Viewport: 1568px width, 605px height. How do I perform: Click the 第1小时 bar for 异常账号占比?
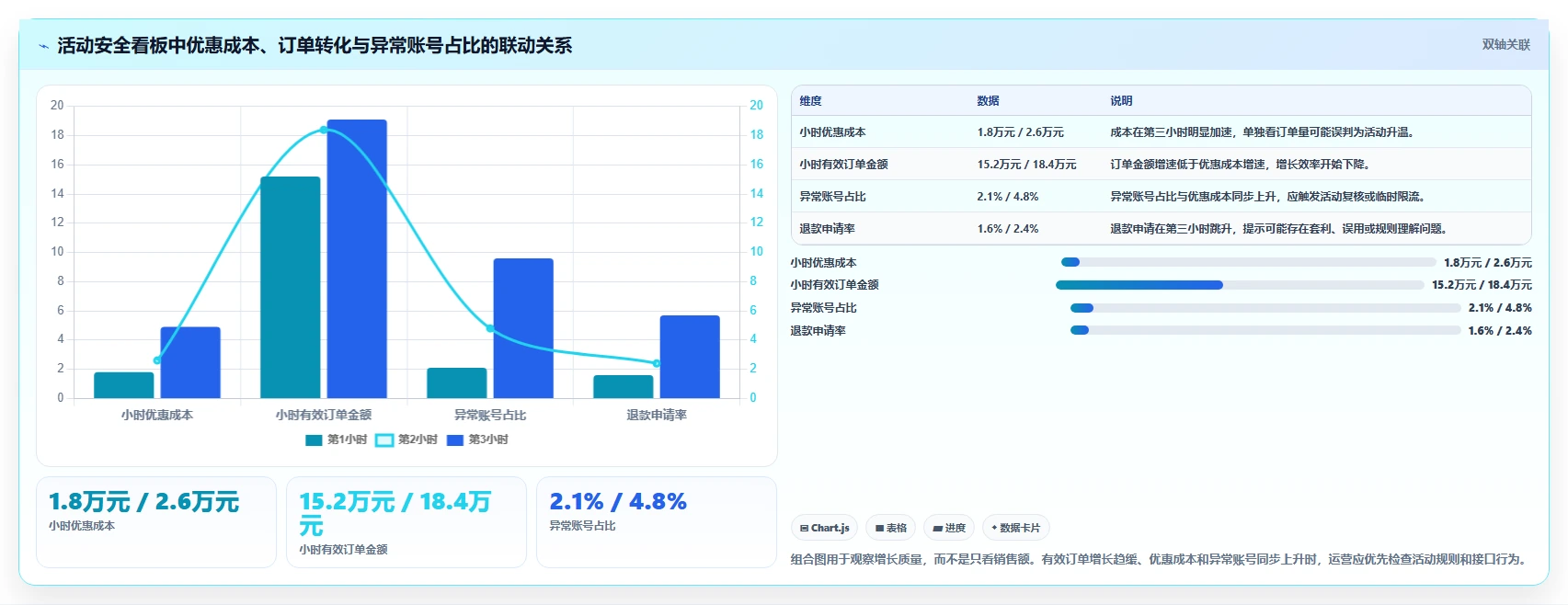[457, 383]
